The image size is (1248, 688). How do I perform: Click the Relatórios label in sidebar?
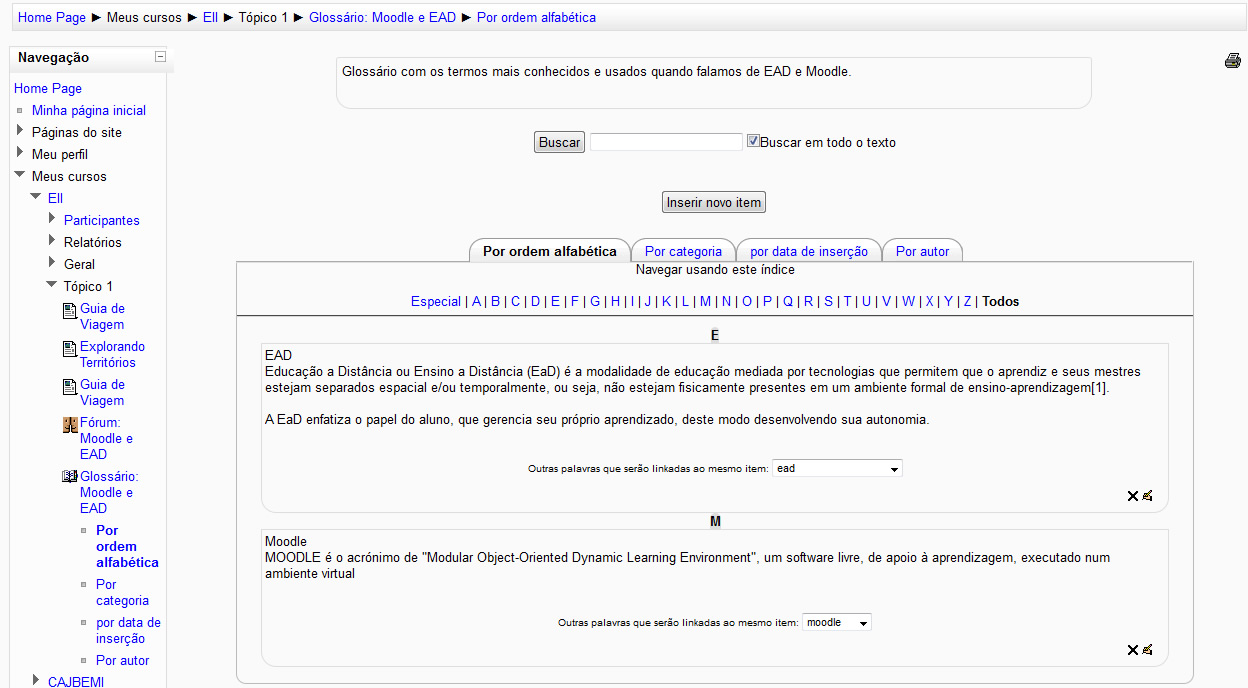[x=93, y=242]
